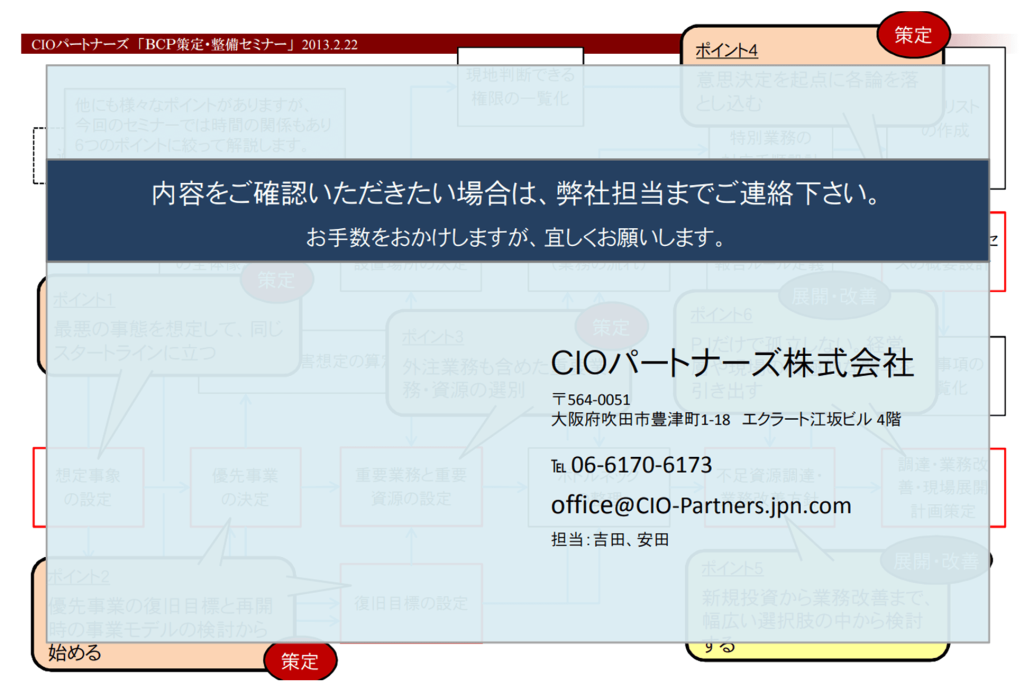The width and height of the screenshot is (1024, 685).
Task: Click the banner line "内容をご確認いただきたい場合は"
Action: coord(517,193)
